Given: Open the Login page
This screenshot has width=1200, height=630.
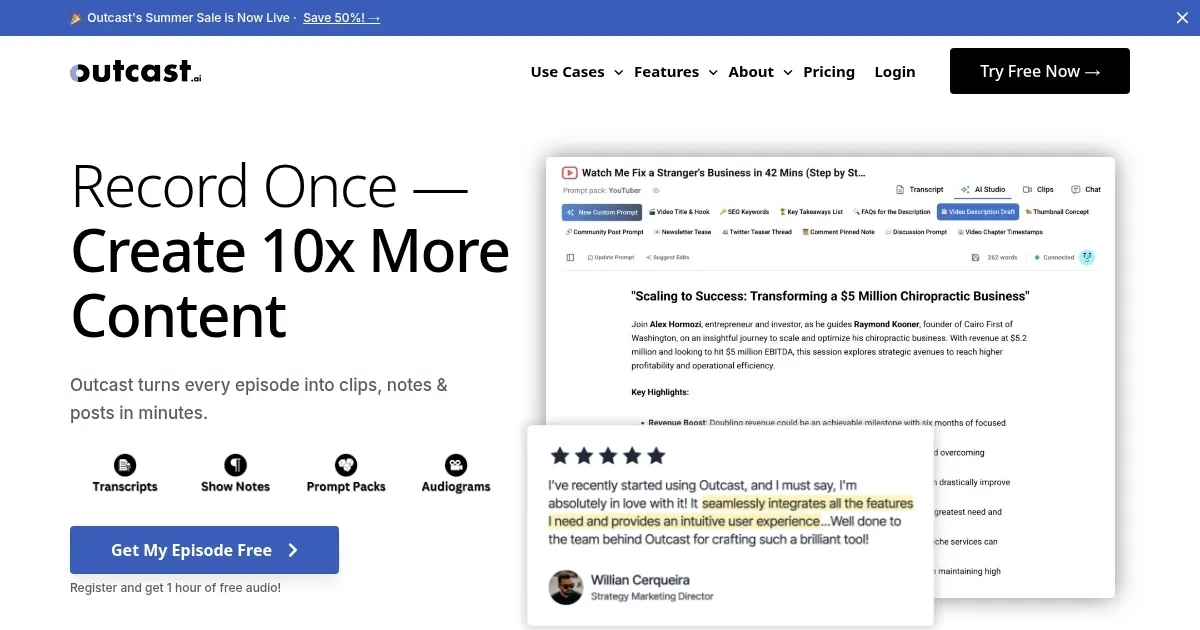Looking at the screenshot, I should [895, 72].
